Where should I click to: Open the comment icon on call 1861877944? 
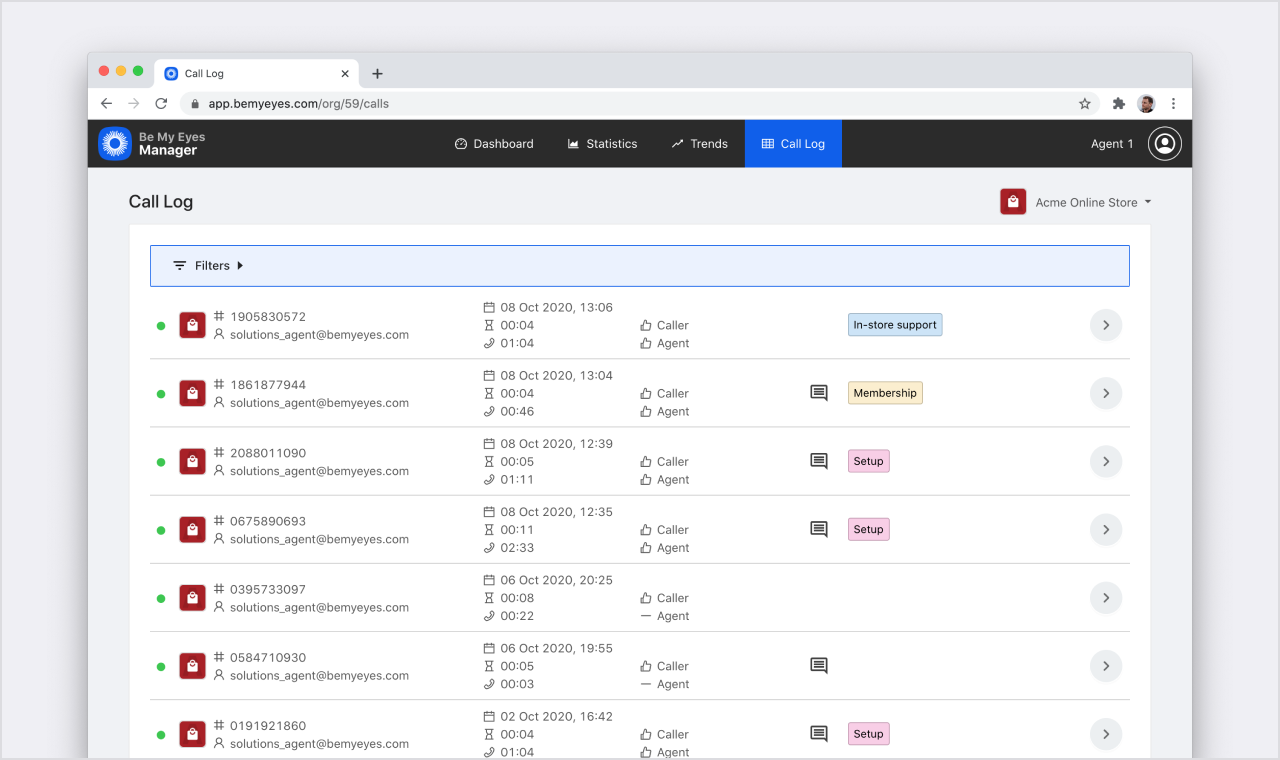point(819,393)
